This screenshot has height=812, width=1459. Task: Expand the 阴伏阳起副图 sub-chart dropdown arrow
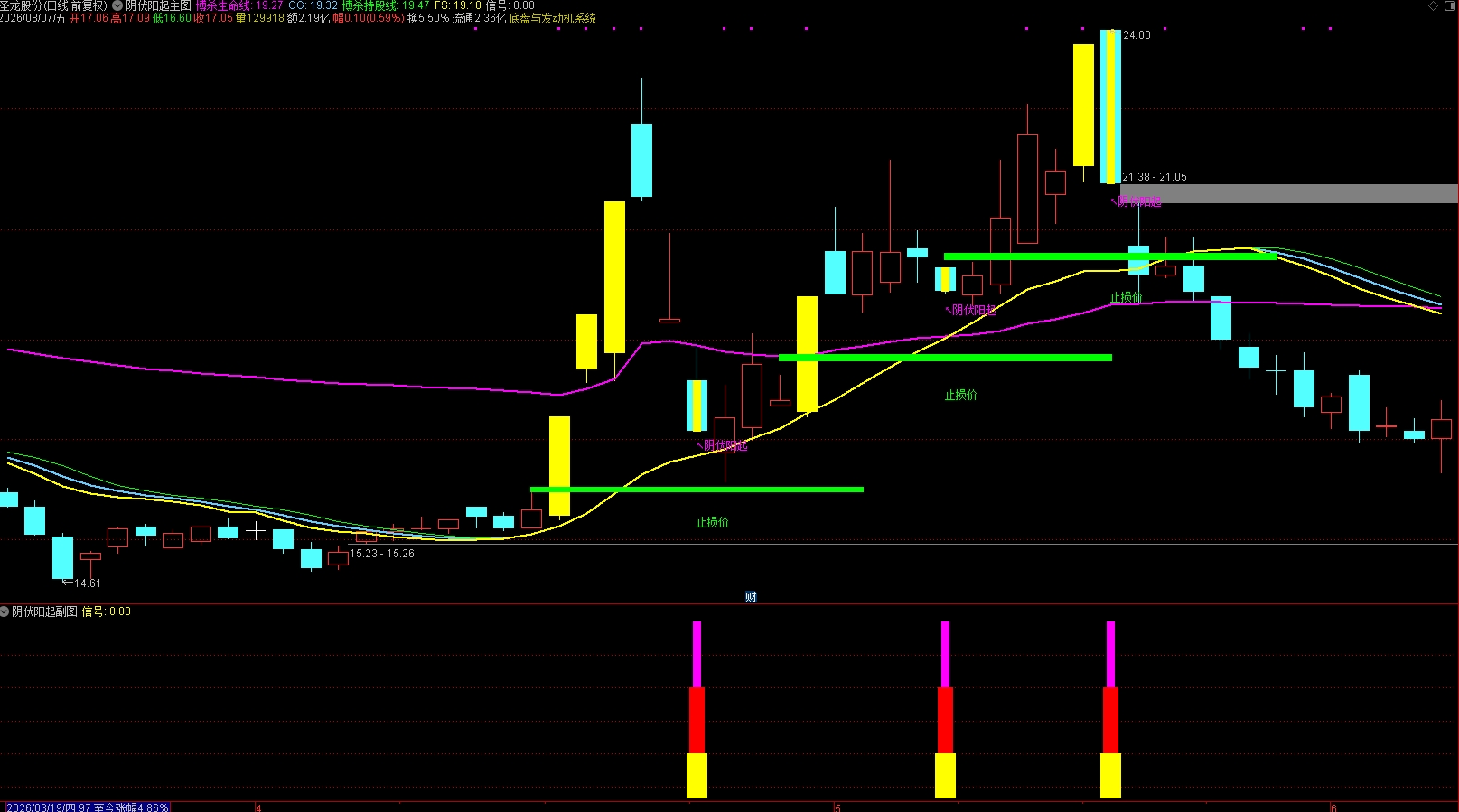click(x=5, y=611)
